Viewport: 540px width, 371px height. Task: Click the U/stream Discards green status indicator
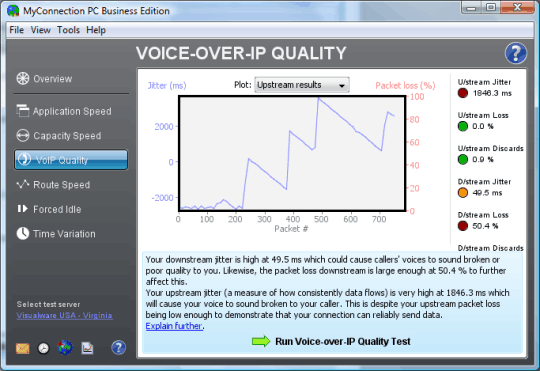coord(463,159)
